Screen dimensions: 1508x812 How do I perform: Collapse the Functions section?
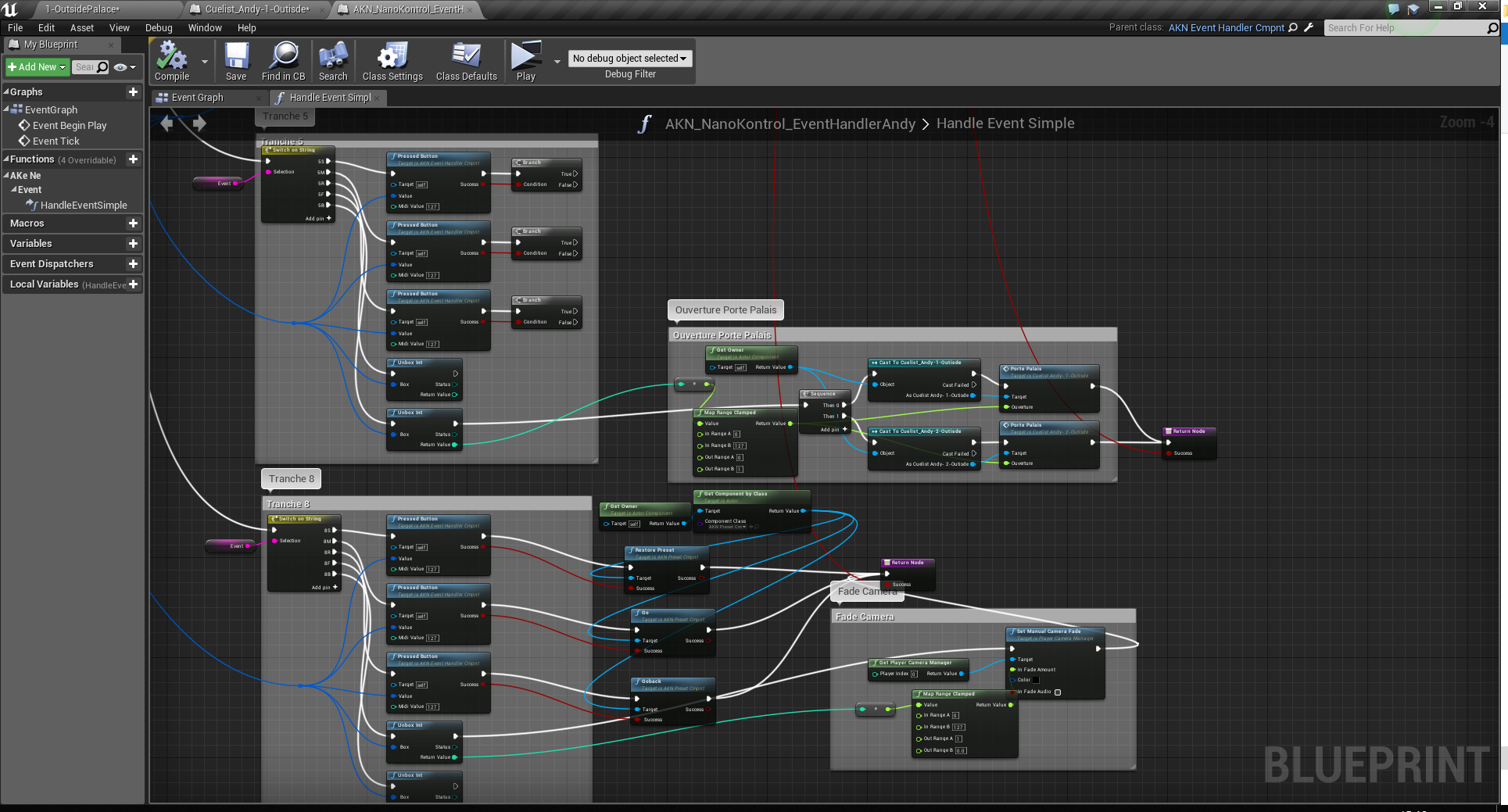point(6,159)
